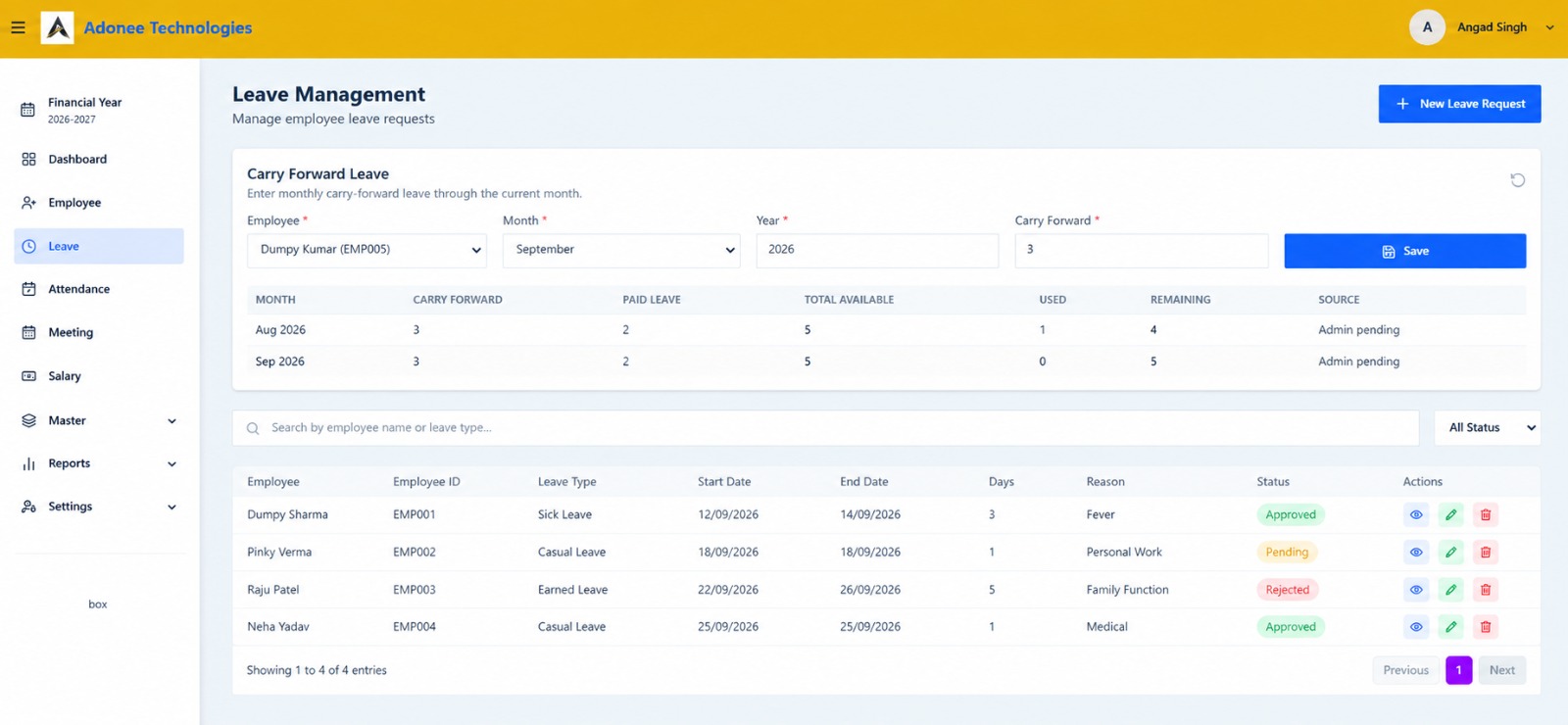1568x725 pixels.
Task: Click the Pending status badge
Action: point(1287,553)
